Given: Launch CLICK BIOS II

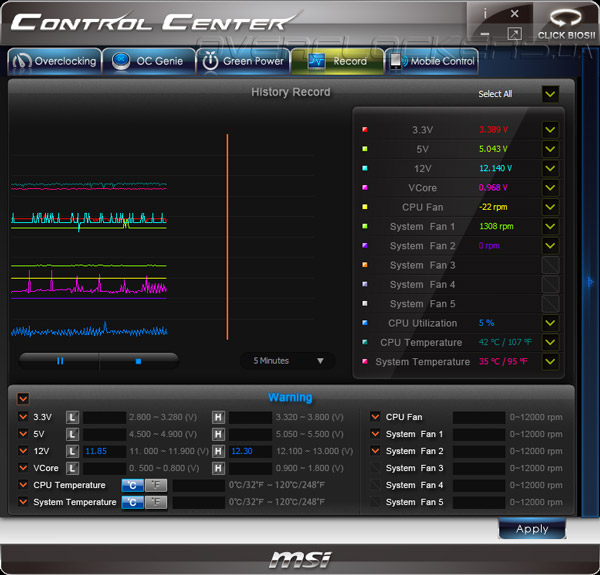Looking at the screenshot, I should pyautogui.click(x=566, y=24).
